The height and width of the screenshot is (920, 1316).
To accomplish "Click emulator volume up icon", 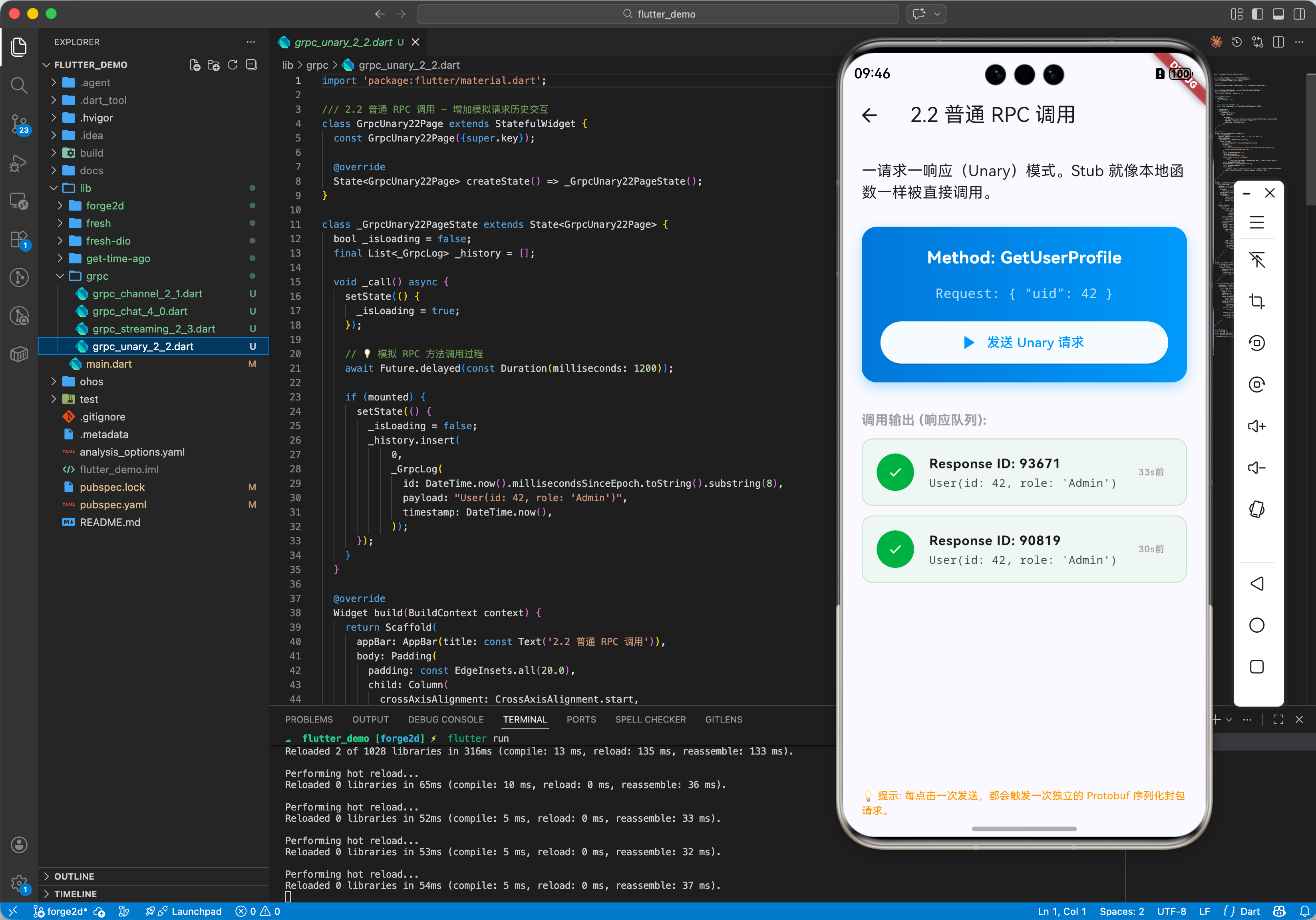I will pos(1256,426).
